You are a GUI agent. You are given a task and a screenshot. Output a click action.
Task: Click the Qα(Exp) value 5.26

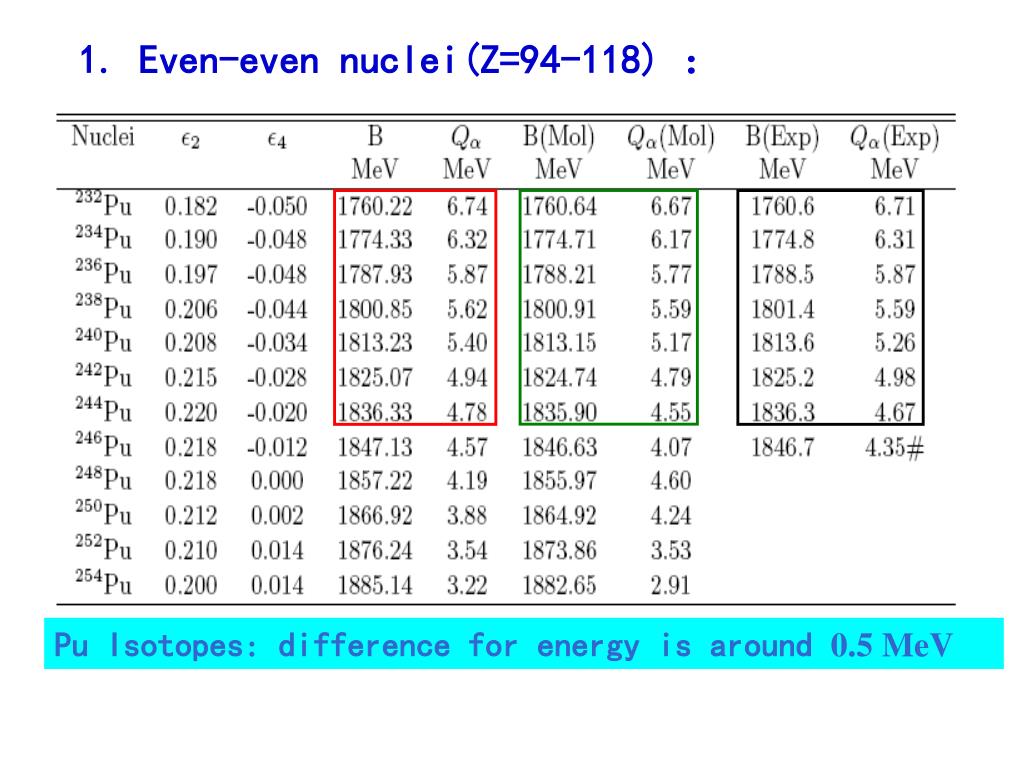(x=895, y=343)
